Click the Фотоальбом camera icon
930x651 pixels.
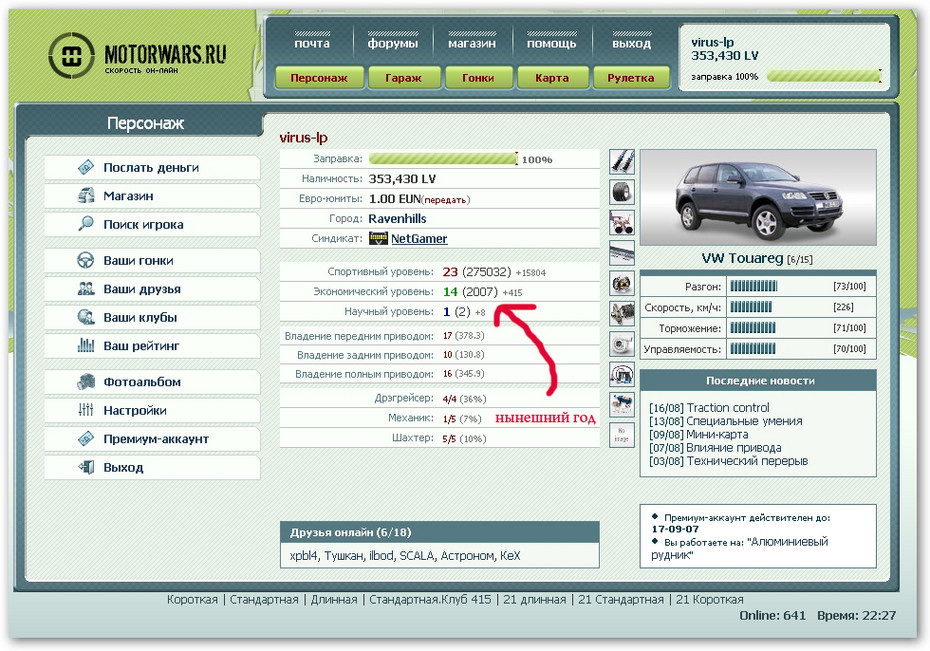click(86, 382)
